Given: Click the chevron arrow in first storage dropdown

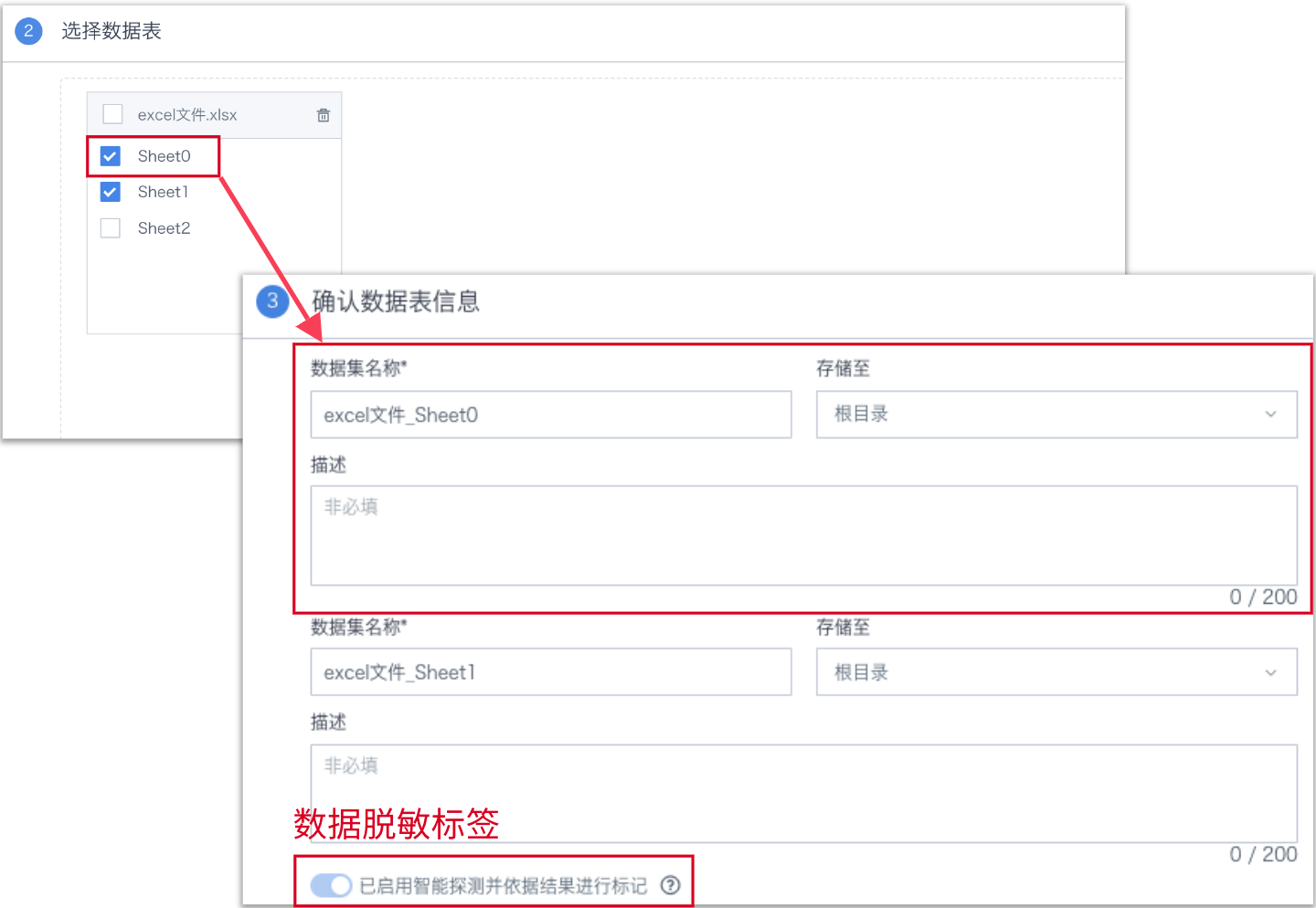Looking at the screenshot, I should [x=1270, y=415].
